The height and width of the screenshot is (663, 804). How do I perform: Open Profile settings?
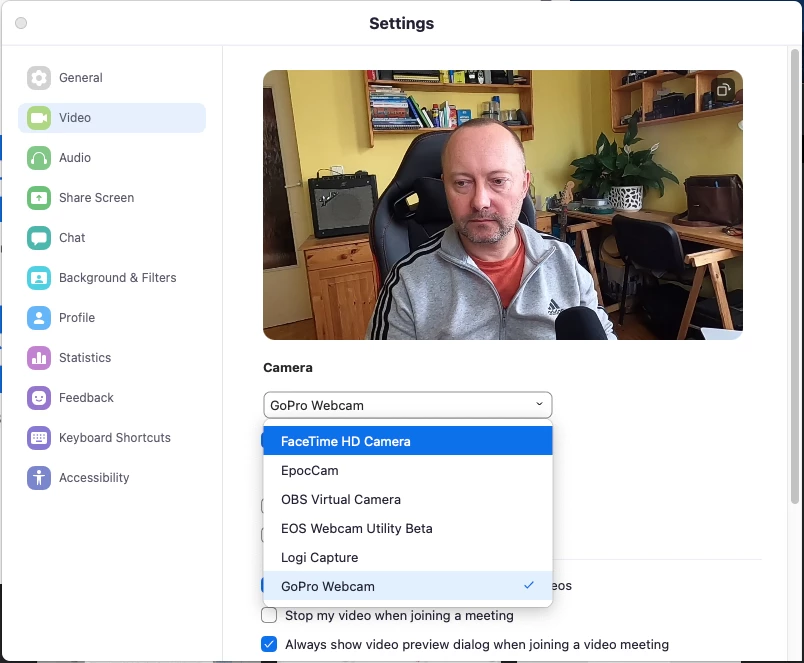[112, 318]
